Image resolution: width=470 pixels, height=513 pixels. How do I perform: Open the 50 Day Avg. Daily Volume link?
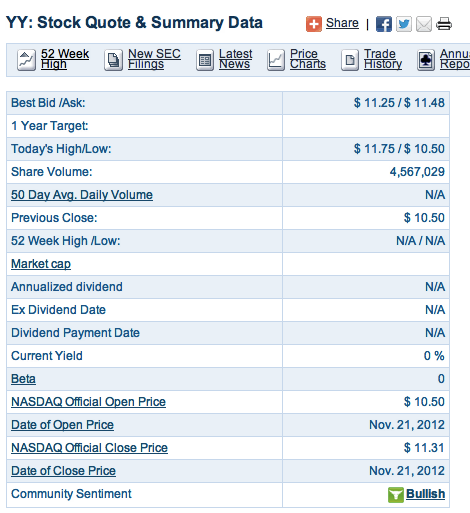click(x=82, y=195)
